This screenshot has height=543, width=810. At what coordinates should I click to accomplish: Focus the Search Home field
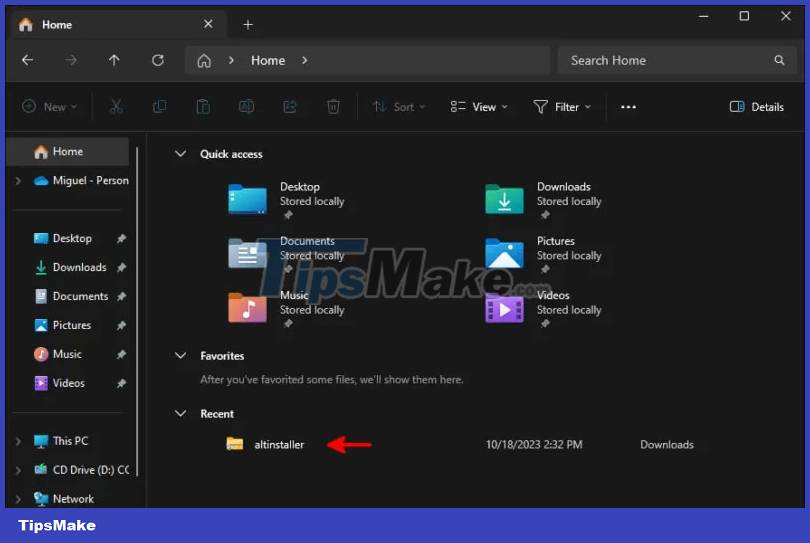coord(677,60)
